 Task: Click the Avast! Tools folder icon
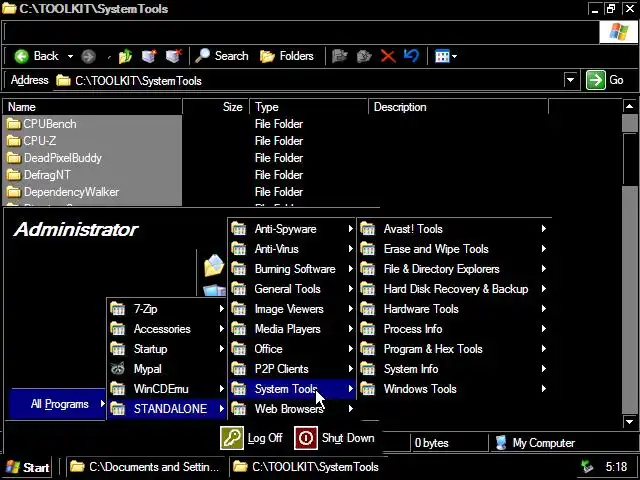click(x=368, y=229)
